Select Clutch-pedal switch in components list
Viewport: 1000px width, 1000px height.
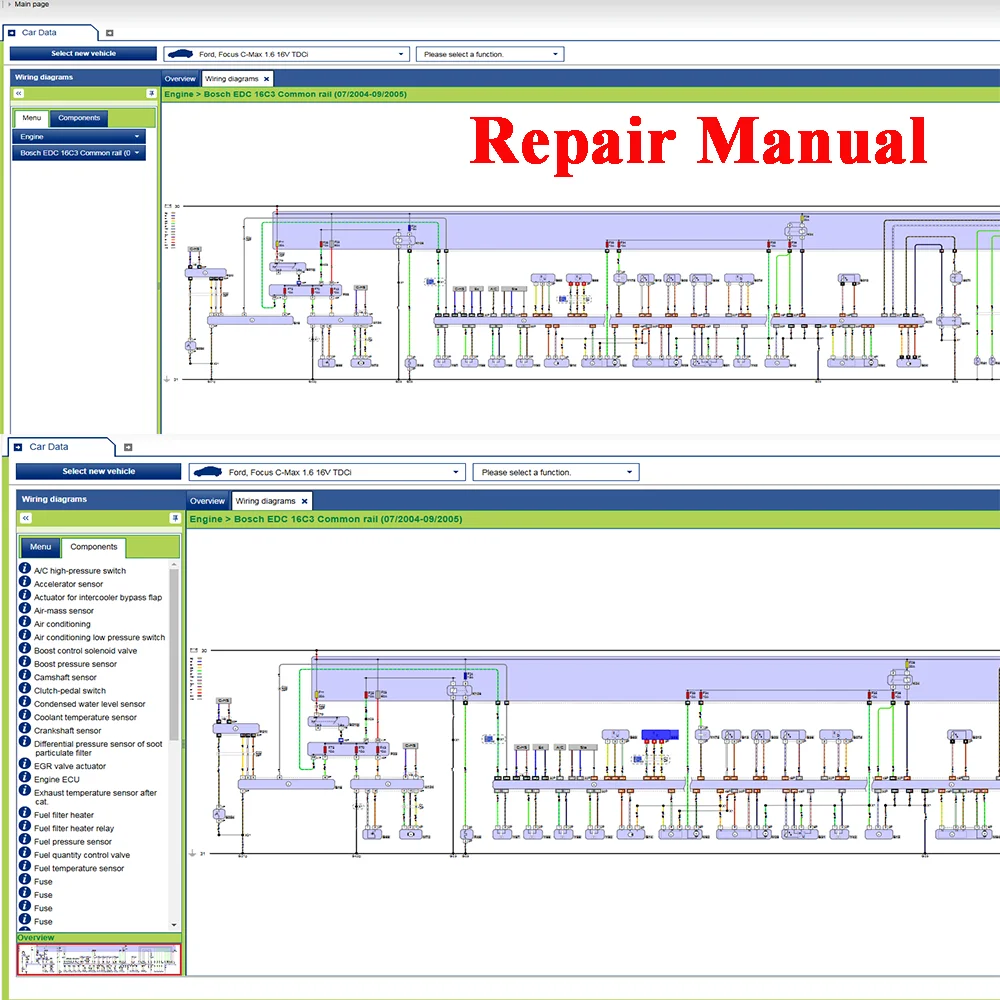click(70, 690)
